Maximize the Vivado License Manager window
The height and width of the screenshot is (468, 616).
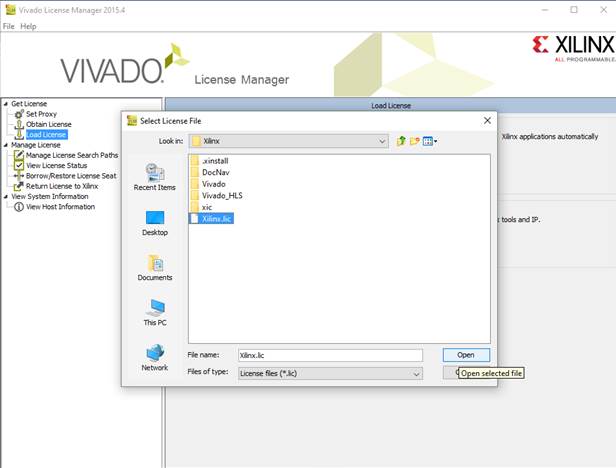click(574, 10)
